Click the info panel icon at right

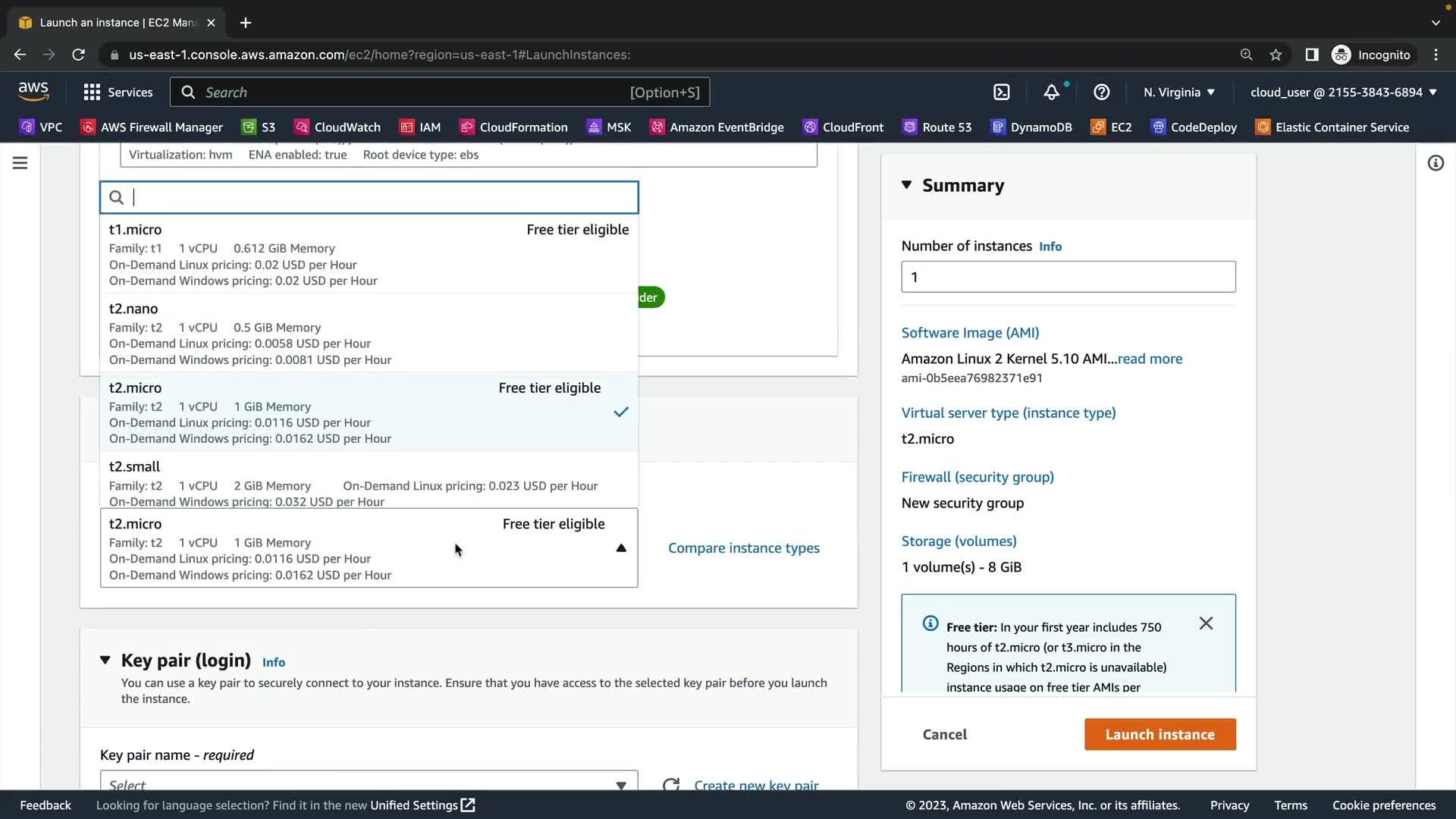click(1436, 163)
